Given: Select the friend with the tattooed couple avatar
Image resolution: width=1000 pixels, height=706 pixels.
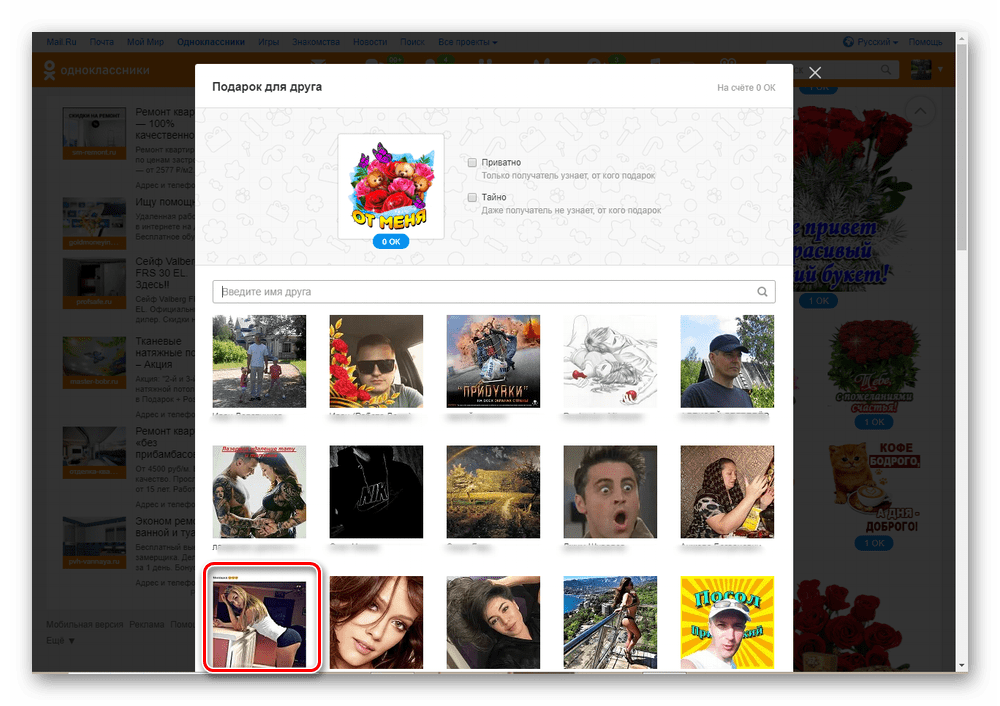Looking at the screenshot, I should [x=259, y=492].
